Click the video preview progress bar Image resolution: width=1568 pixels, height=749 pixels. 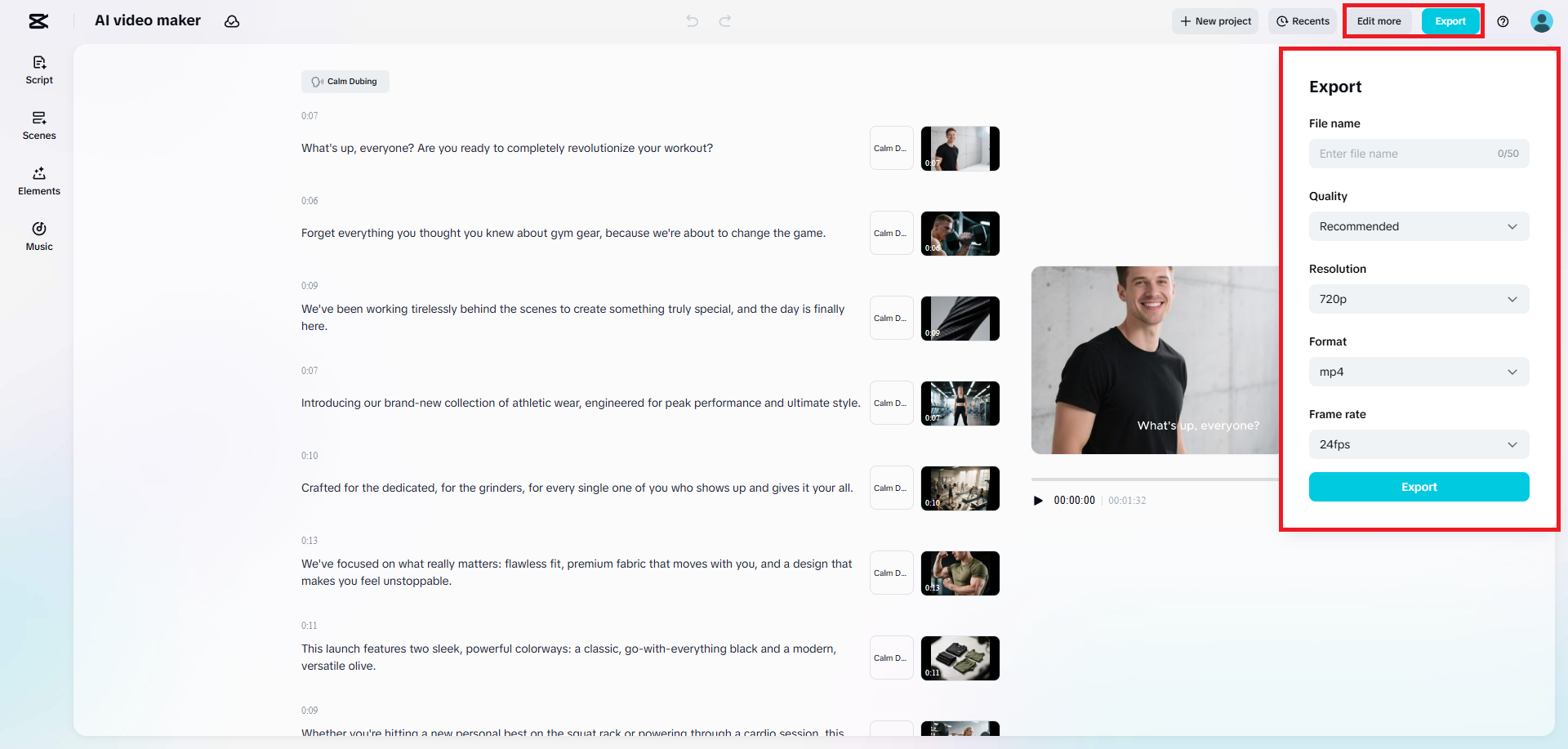tap(1155, 479)
